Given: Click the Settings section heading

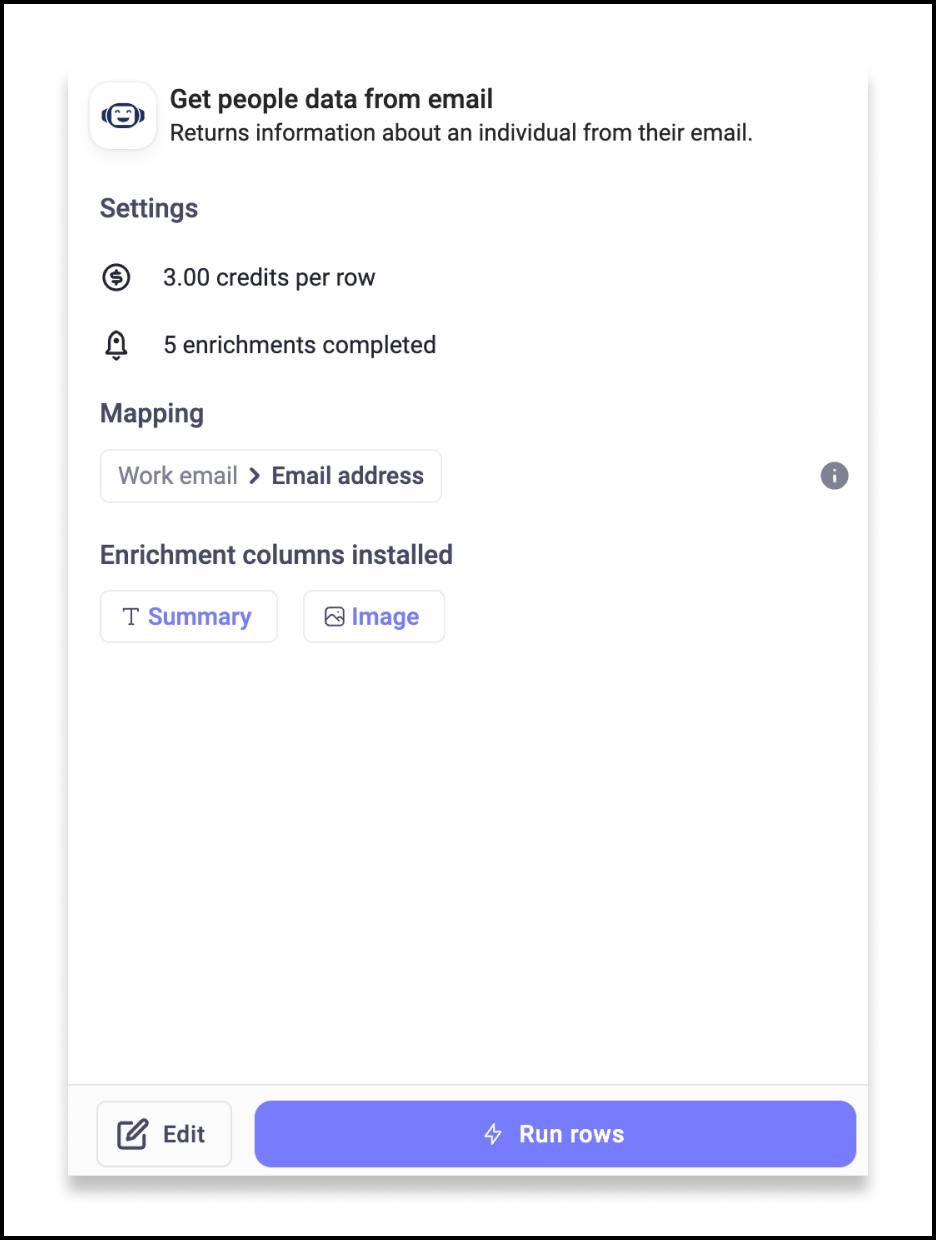Looking at the screenshot, I should pos(149,208).
